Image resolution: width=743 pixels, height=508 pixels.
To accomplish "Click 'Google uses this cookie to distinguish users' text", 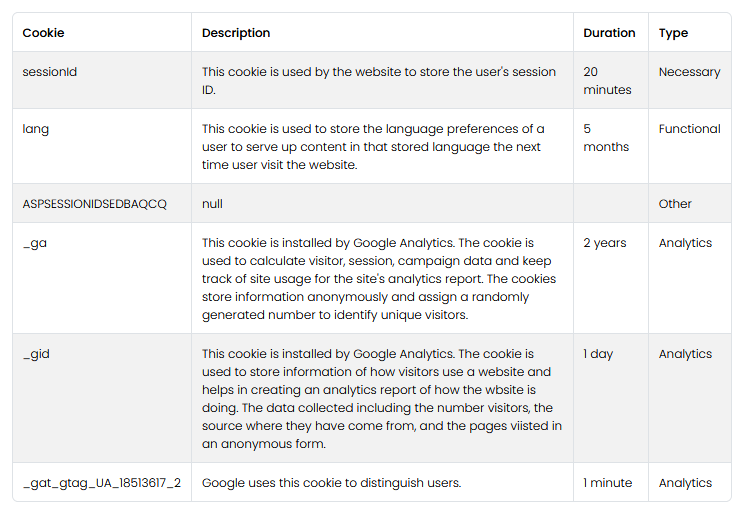I will tap(331, 483).
